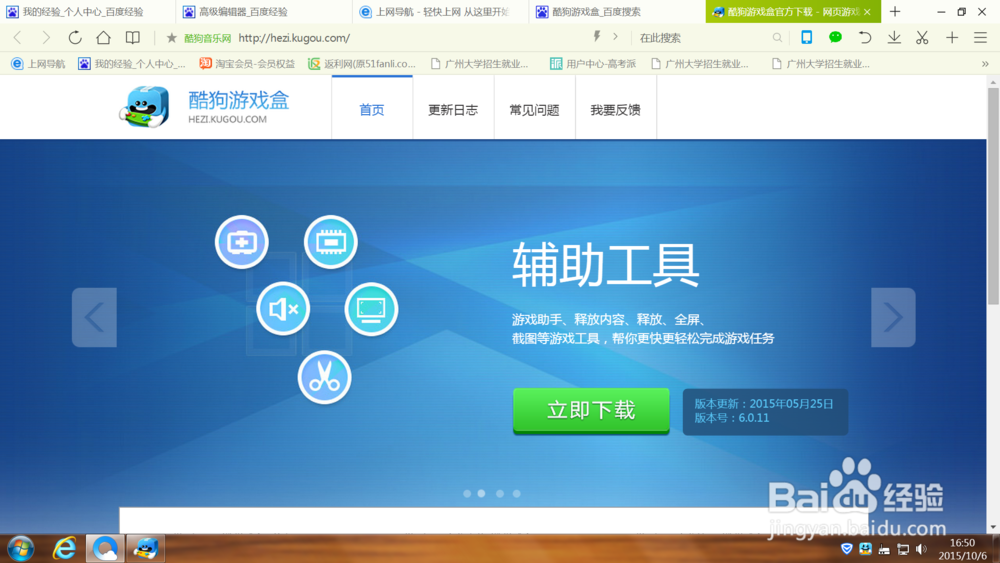The width and height of the screenshot is (1000, 563).
Task: Close the active 酷狗游戏盒官方下载 tab
Action: 867,11
